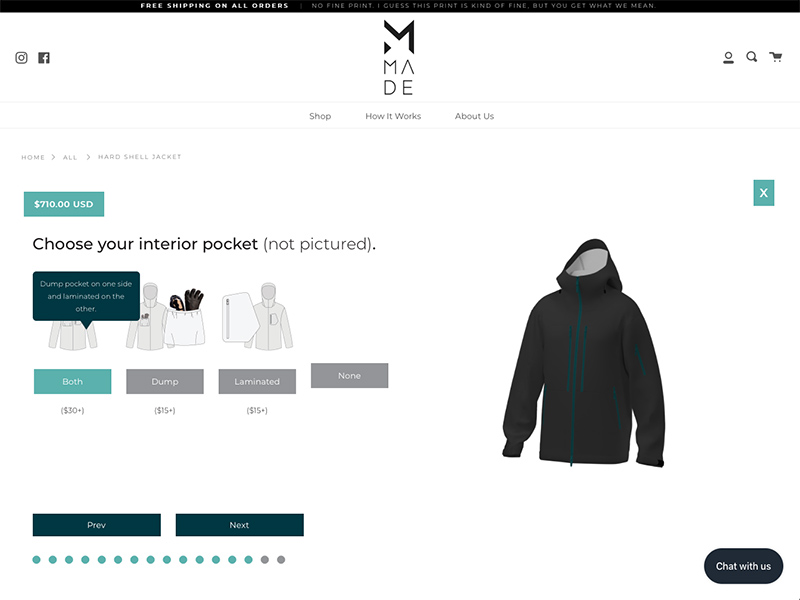The height and width of the screenshot is (600, 800).
Task: Open the Facebook social icon
Action: click(44, 58)
